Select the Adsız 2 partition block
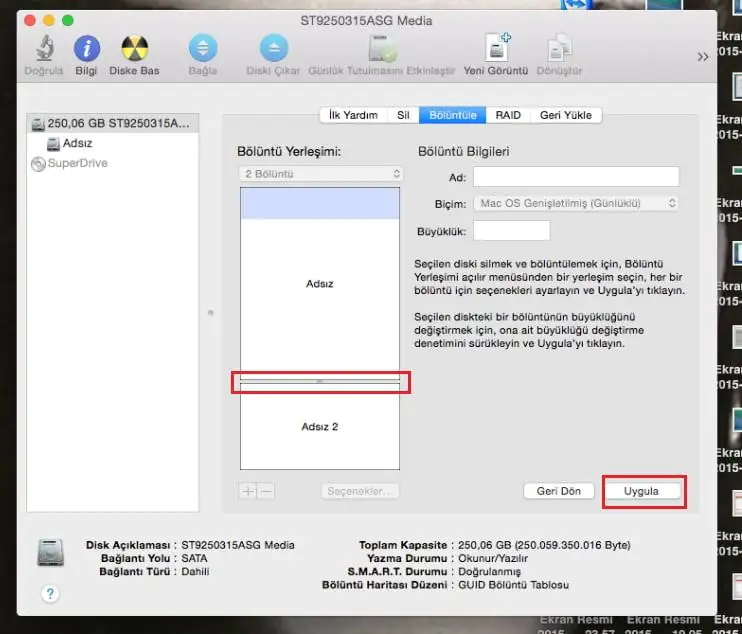Screen dimensions: 742x634 tap(320, 427)
